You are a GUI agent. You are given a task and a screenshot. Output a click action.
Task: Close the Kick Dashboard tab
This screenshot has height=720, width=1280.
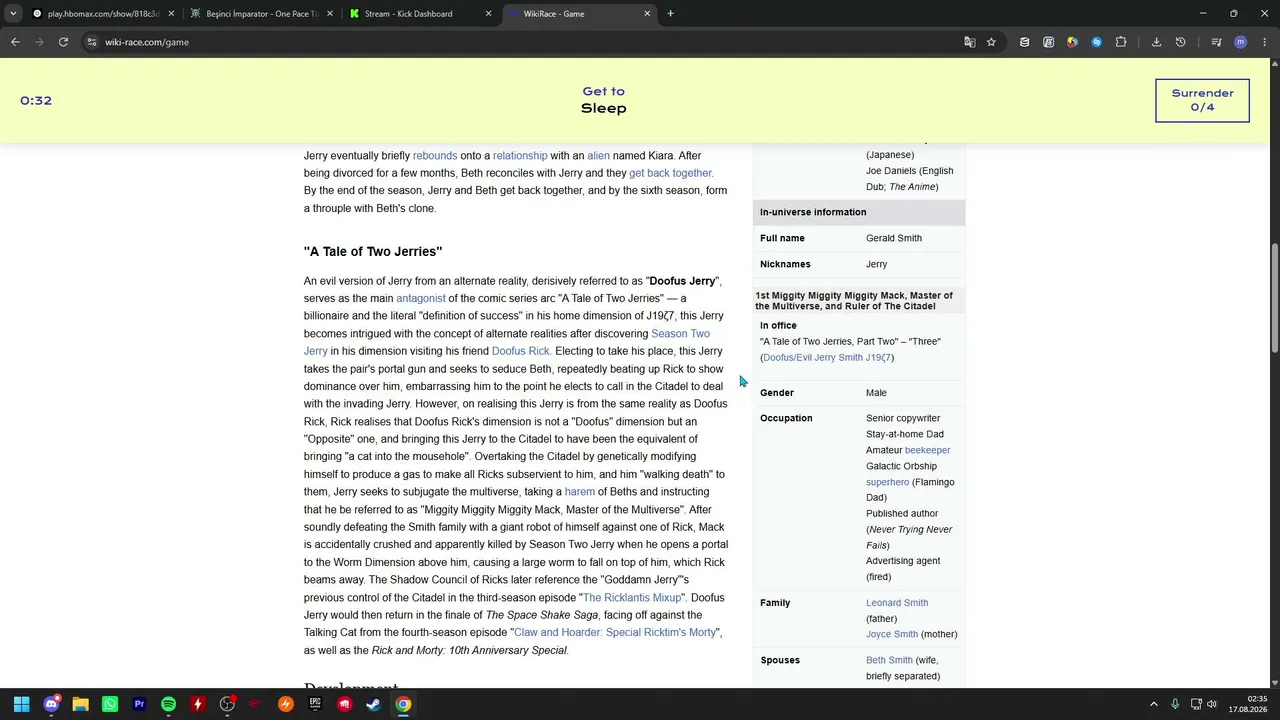tap(488, 14)
